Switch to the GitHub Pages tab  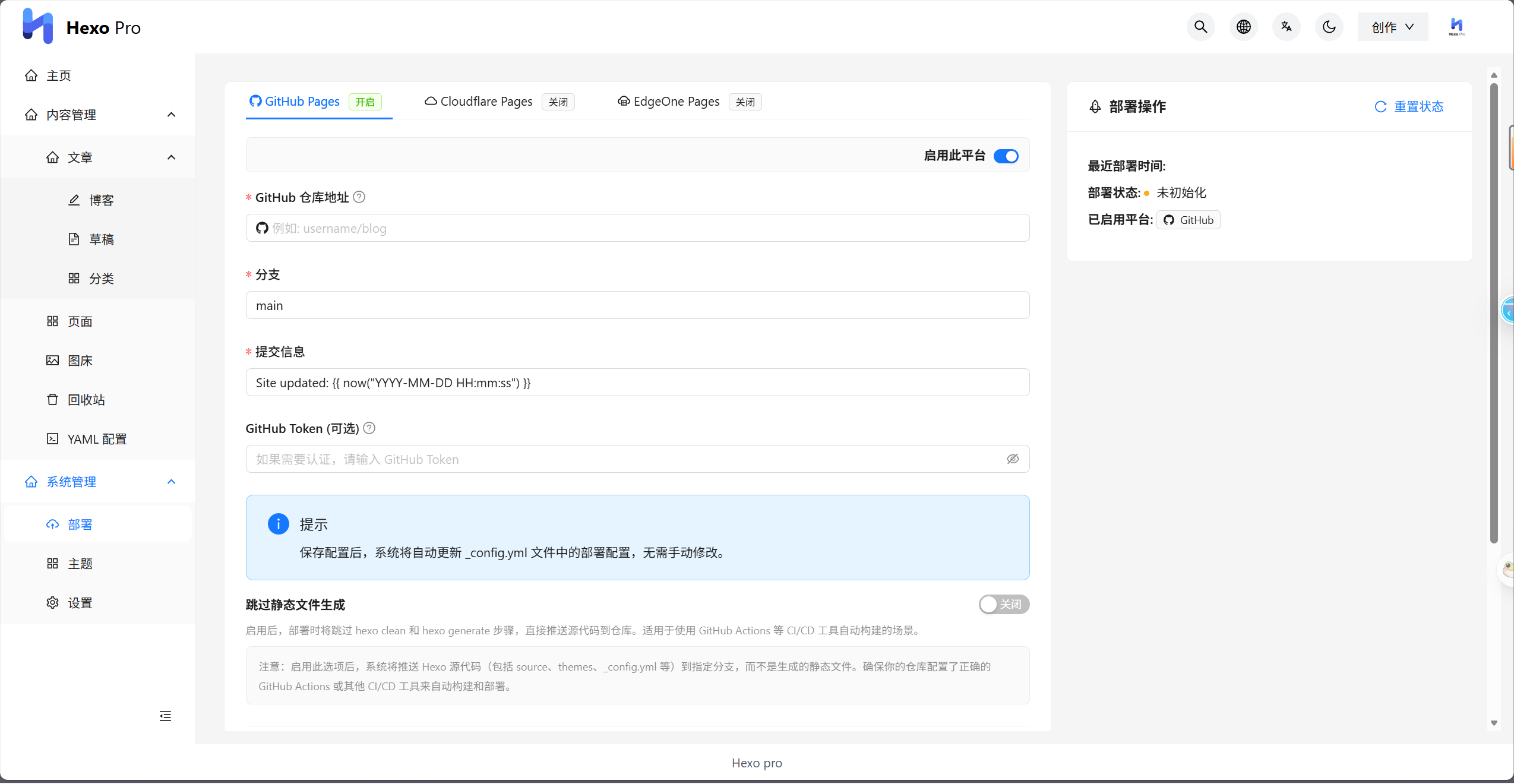pos(315,102)
